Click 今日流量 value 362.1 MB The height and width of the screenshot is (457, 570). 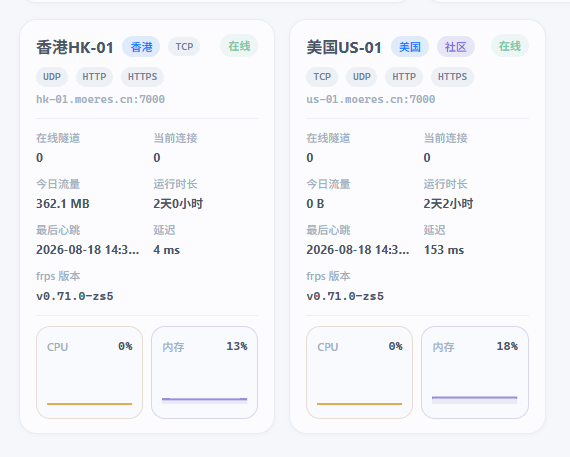click(x=63, y=204)
